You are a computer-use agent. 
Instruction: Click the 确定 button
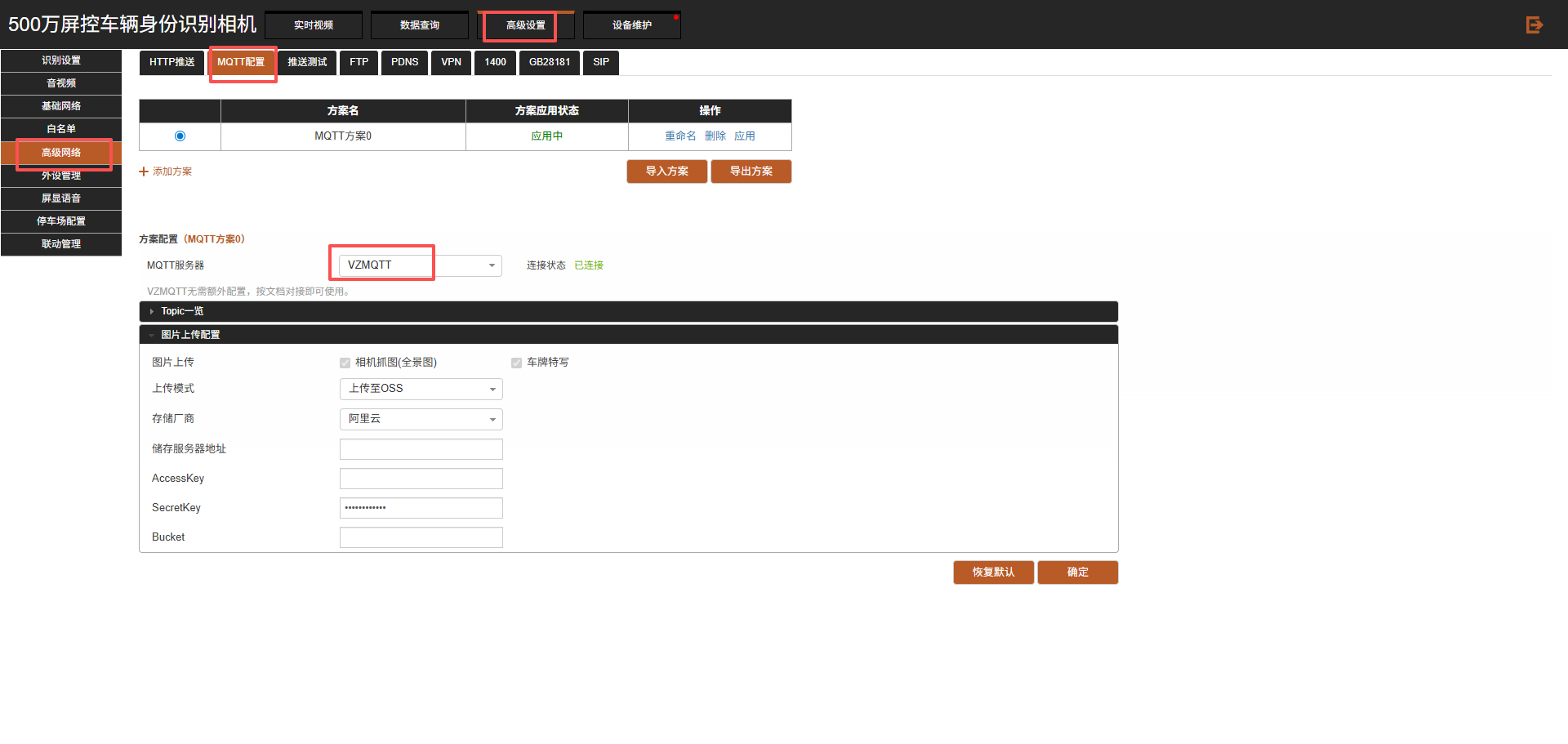(x=1078, y=572)
